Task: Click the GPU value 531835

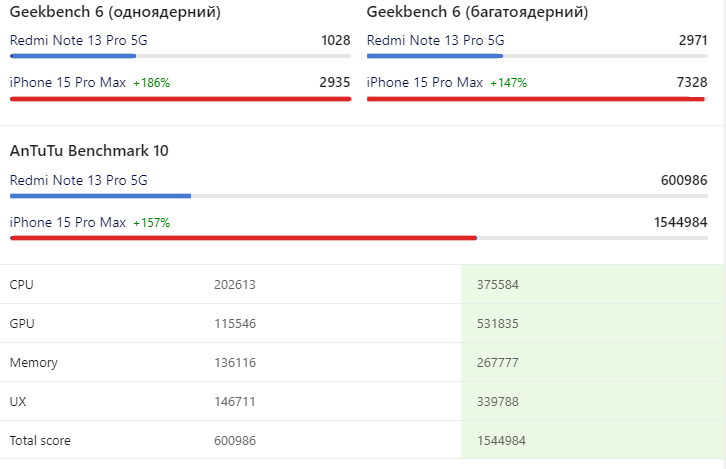Action: click(498, 324)
